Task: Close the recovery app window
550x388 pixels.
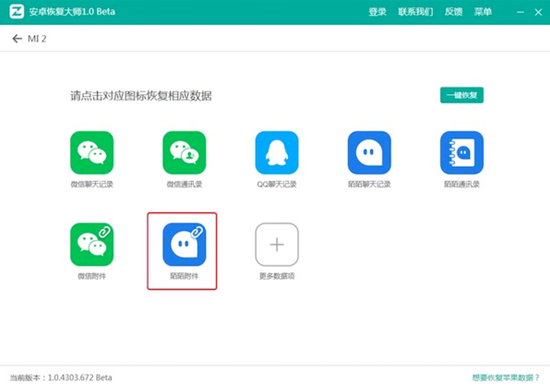Action: click(538, 12)
